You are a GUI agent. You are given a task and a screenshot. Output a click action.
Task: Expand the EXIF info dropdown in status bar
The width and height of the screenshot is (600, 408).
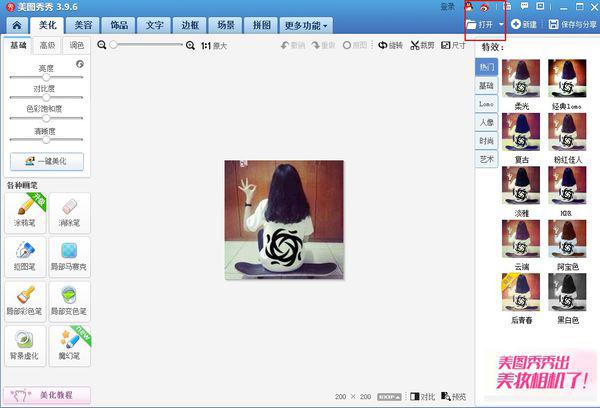[389, 397]
